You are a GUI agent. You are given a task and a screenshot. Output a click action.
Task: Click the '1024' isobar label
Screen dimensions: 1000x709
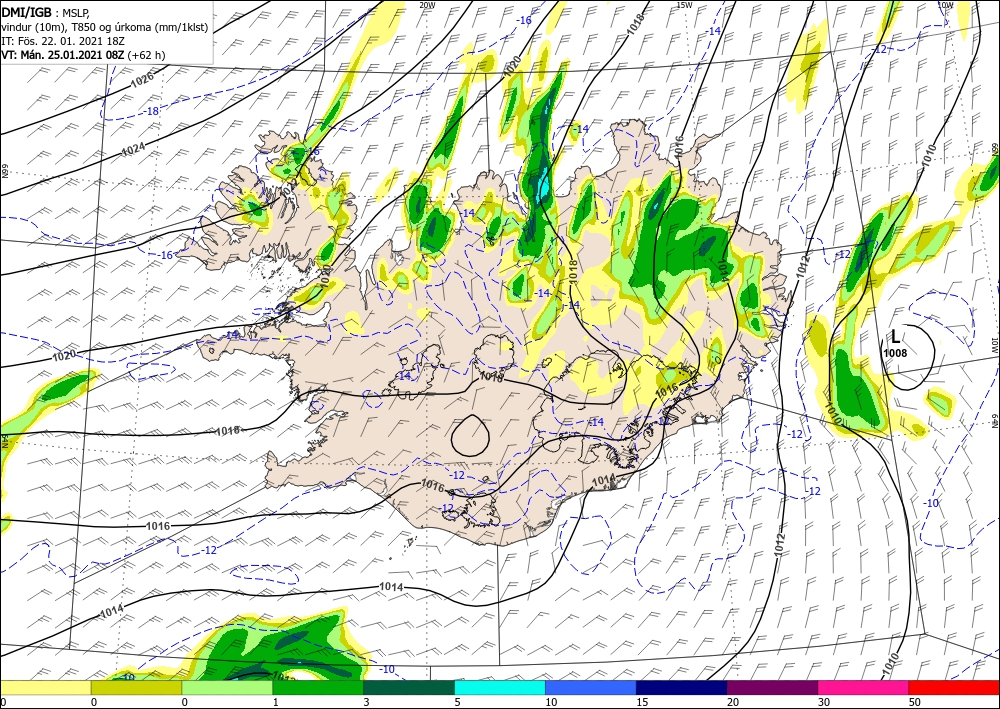(133, 149)
